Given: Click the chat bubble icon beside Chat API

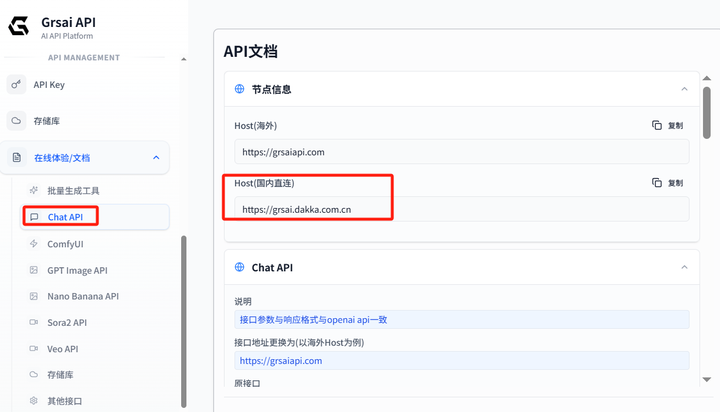Looking at the screenshot, I should click(34, 217).
